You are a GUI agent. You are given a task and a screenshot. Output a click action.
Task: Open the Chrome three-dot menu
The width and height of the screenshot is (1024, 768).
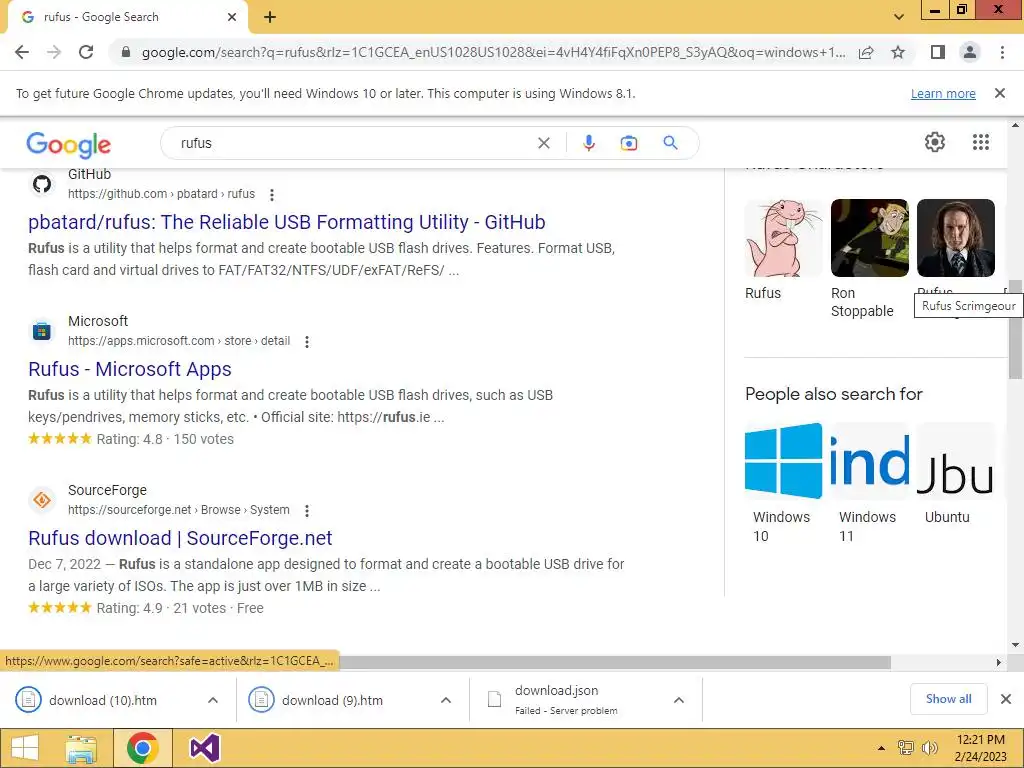(1002, 52)
